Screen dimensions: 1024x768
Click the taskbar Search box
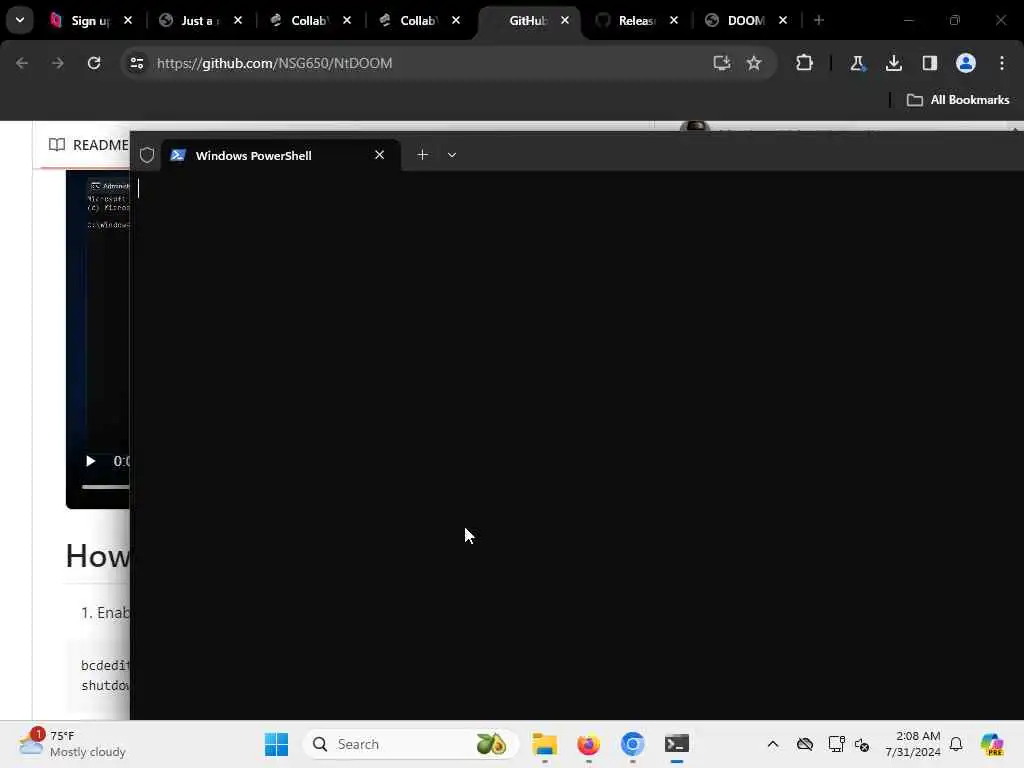coord(410,744)
